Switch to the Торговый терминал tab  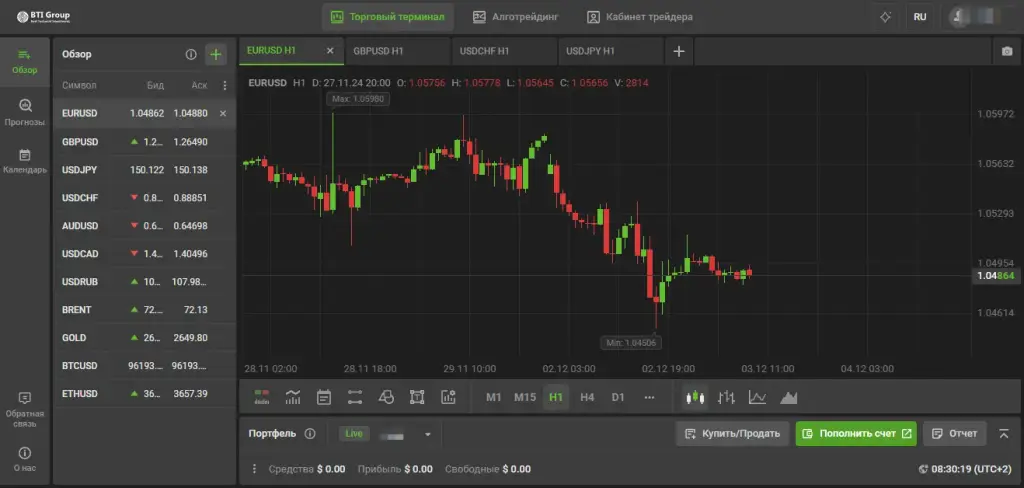click(388, 17)
